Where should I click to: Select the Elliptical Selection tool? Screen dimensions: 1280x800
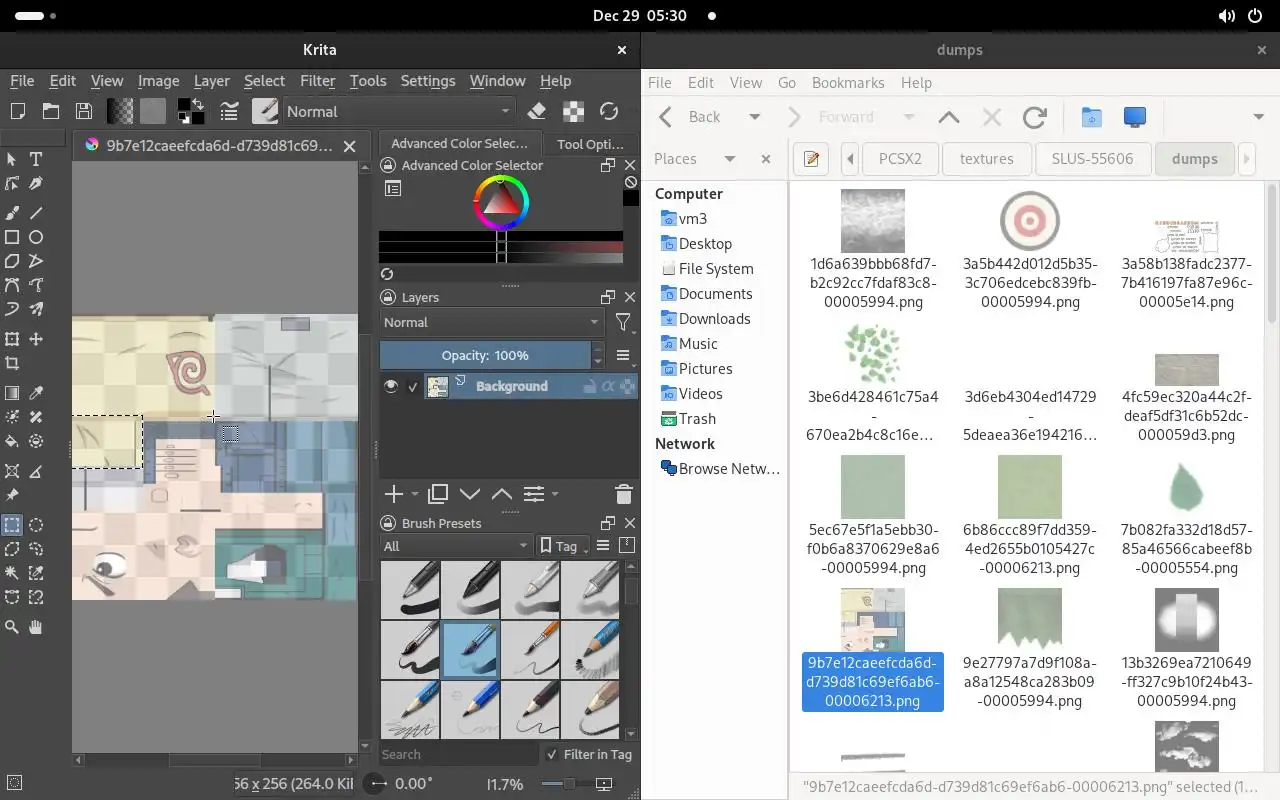pos(36,524)
